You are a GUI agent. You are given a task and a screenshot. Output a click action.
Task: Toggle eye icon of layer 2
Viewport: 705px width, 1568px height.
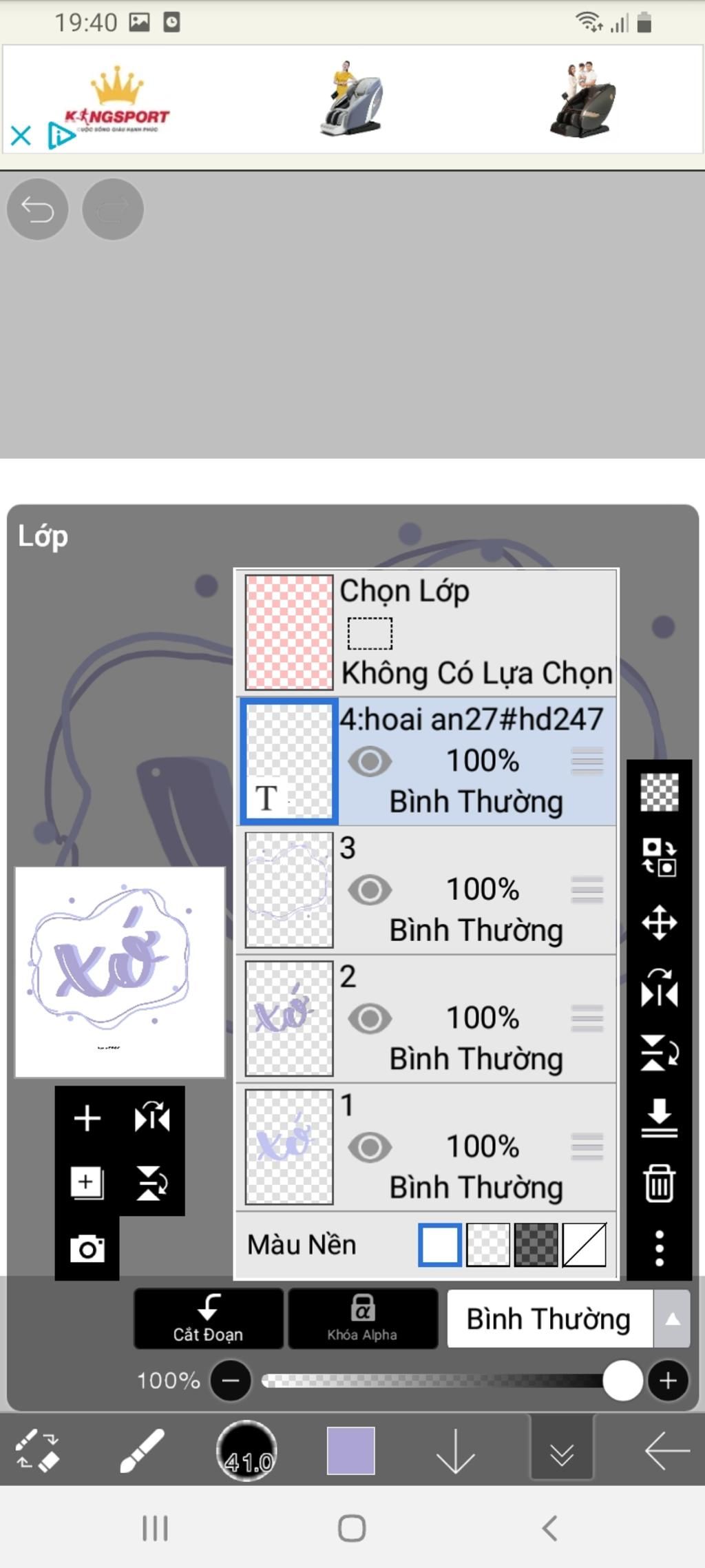pos(370,1019)
